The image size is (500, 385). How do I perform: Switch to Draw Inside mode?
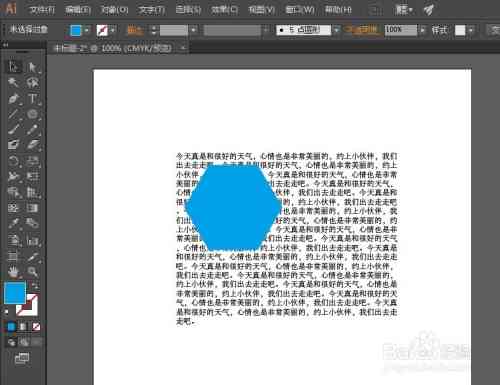(x=36, y=342)
